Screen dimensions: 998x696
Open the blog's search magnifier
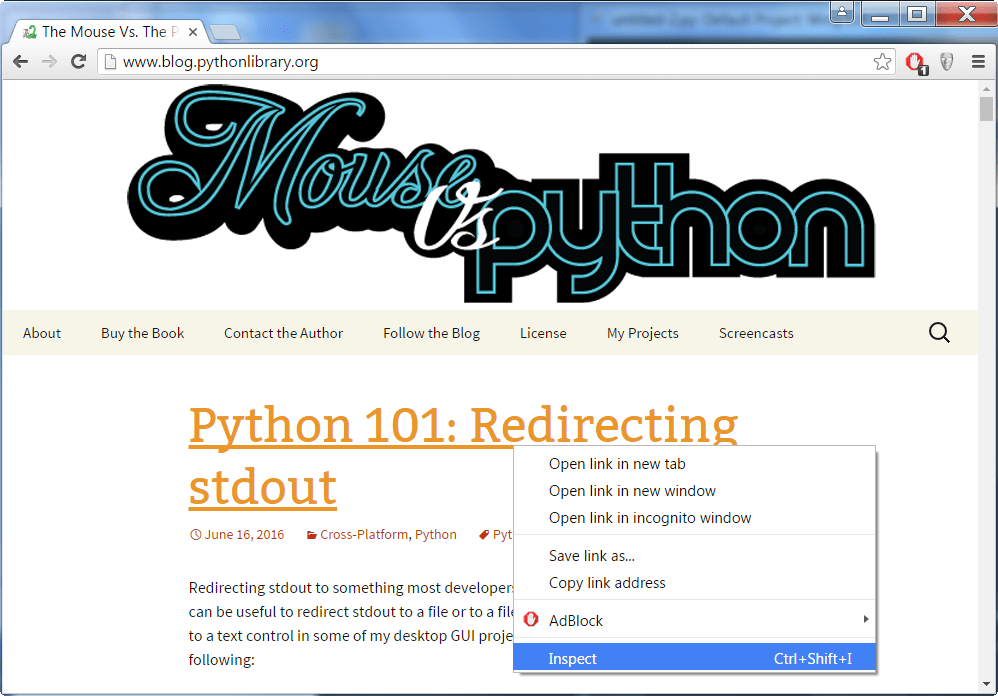(x=938, y=332)
